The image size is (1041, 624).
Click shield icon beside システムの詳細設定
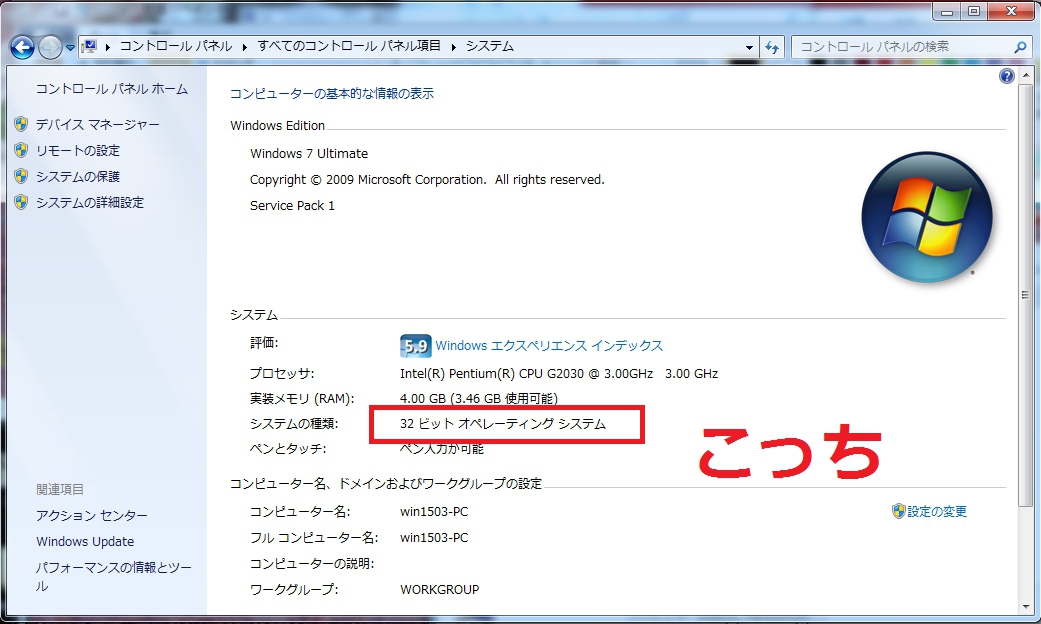pyautogui.click(x=21, y=202)
